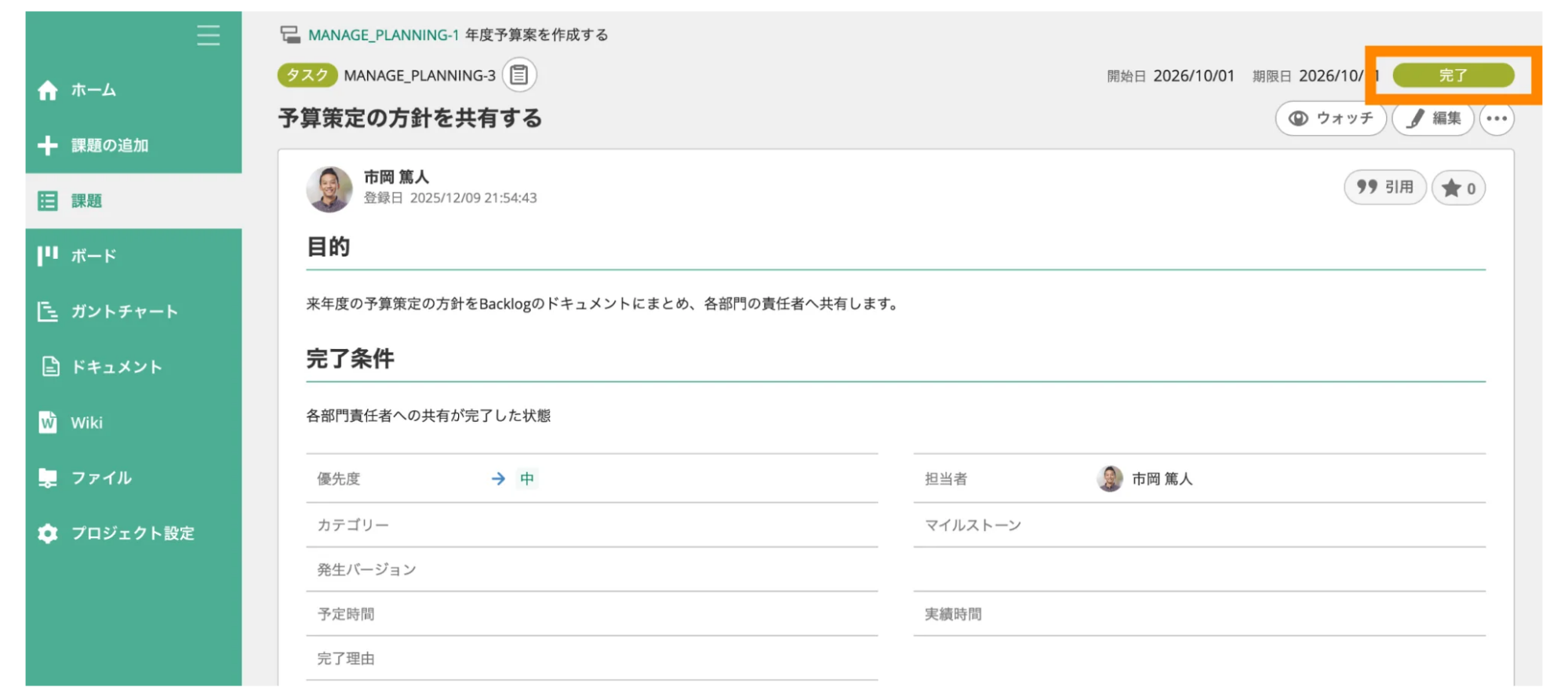Star the issue description

pos(1459,188)
